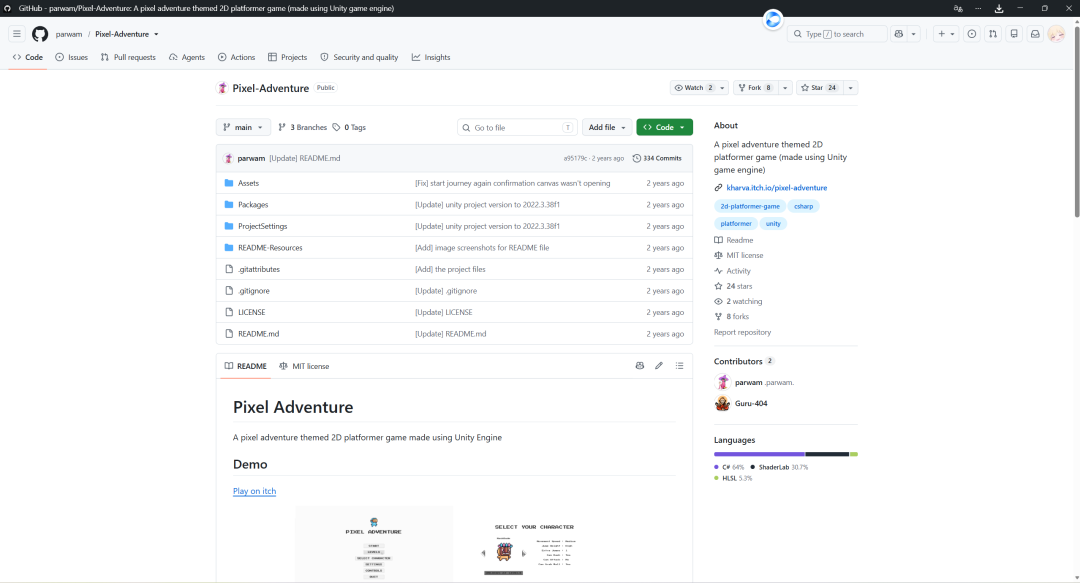This screenshot has height=583, width=1080.
Task: Open the Insights tab
Action: coord(431,57)
